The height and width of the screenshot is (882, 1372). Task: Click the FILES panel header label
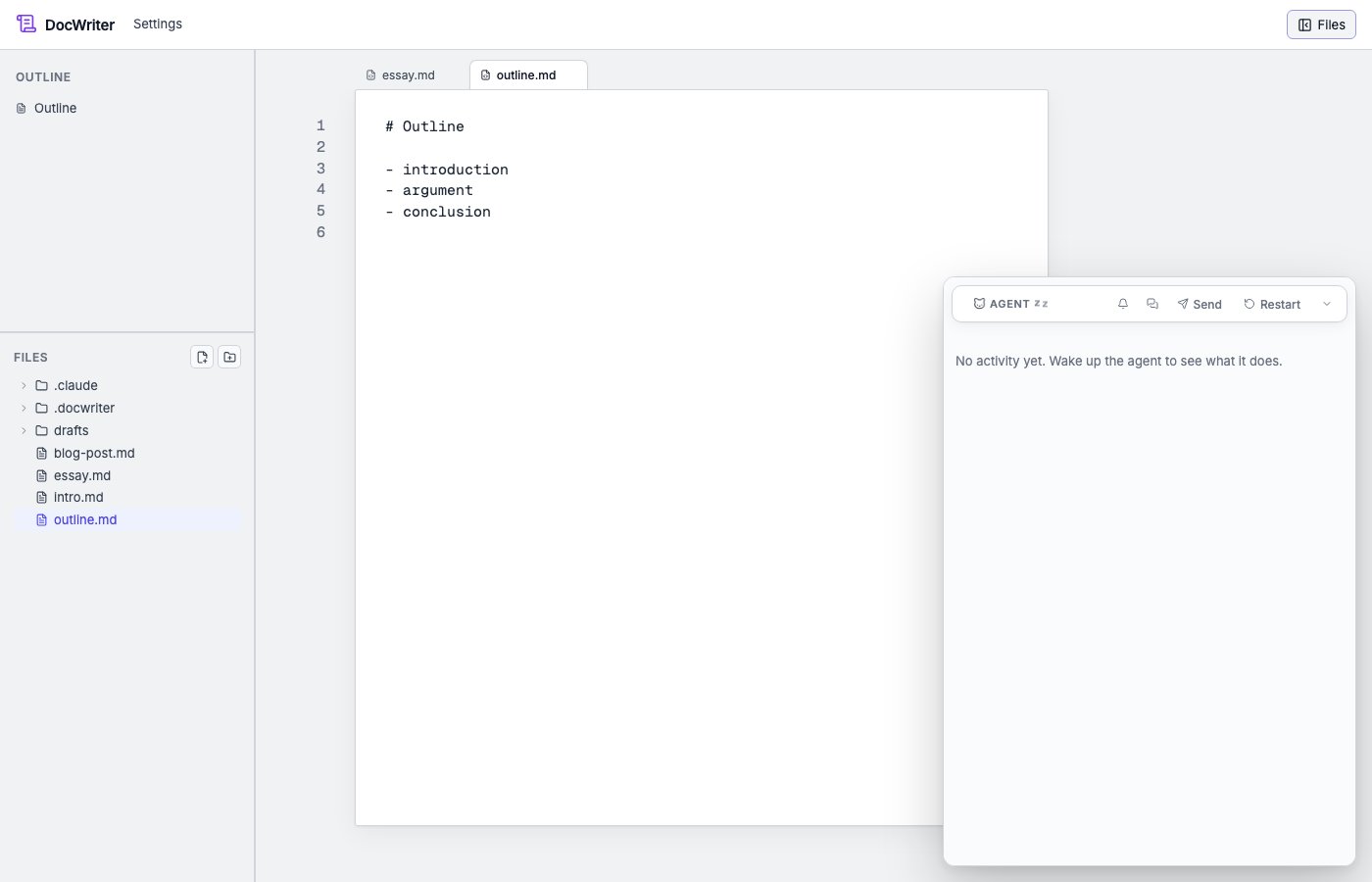pyautogui.click(x=30, y=358)
